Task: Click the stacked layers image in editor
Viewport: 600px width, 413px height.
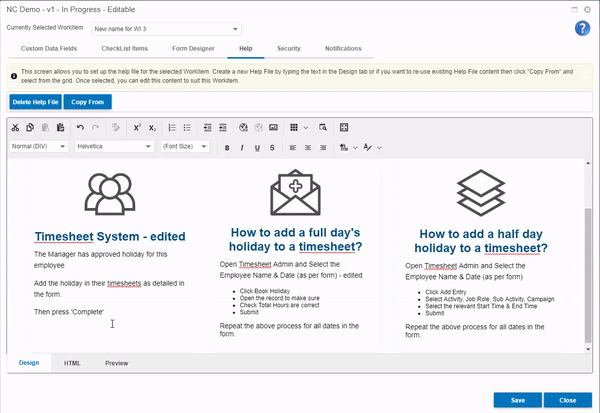Action: point(481,193)
